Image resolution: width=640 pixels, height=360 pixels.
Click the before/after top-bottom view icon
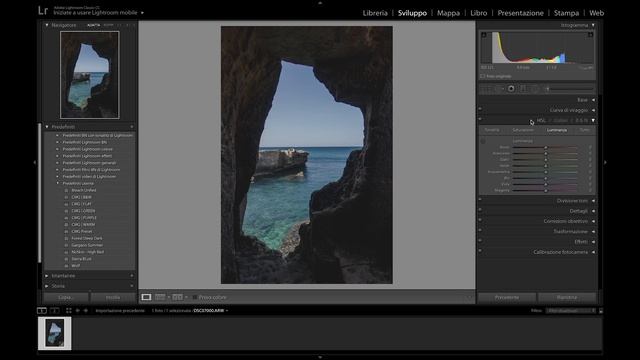tap(177, 297)
